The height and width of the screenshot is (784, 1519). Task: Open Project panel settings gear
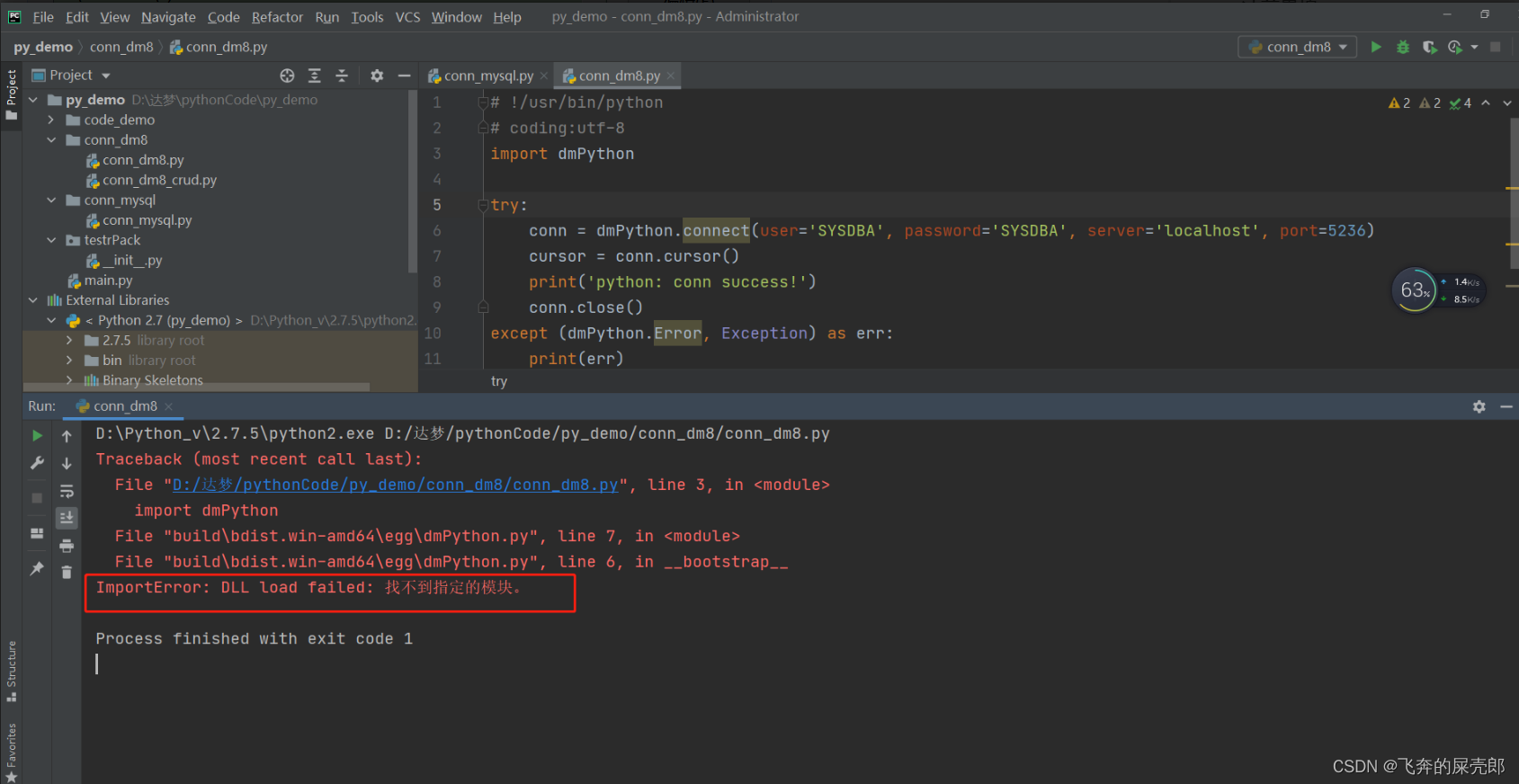(377, 76)
